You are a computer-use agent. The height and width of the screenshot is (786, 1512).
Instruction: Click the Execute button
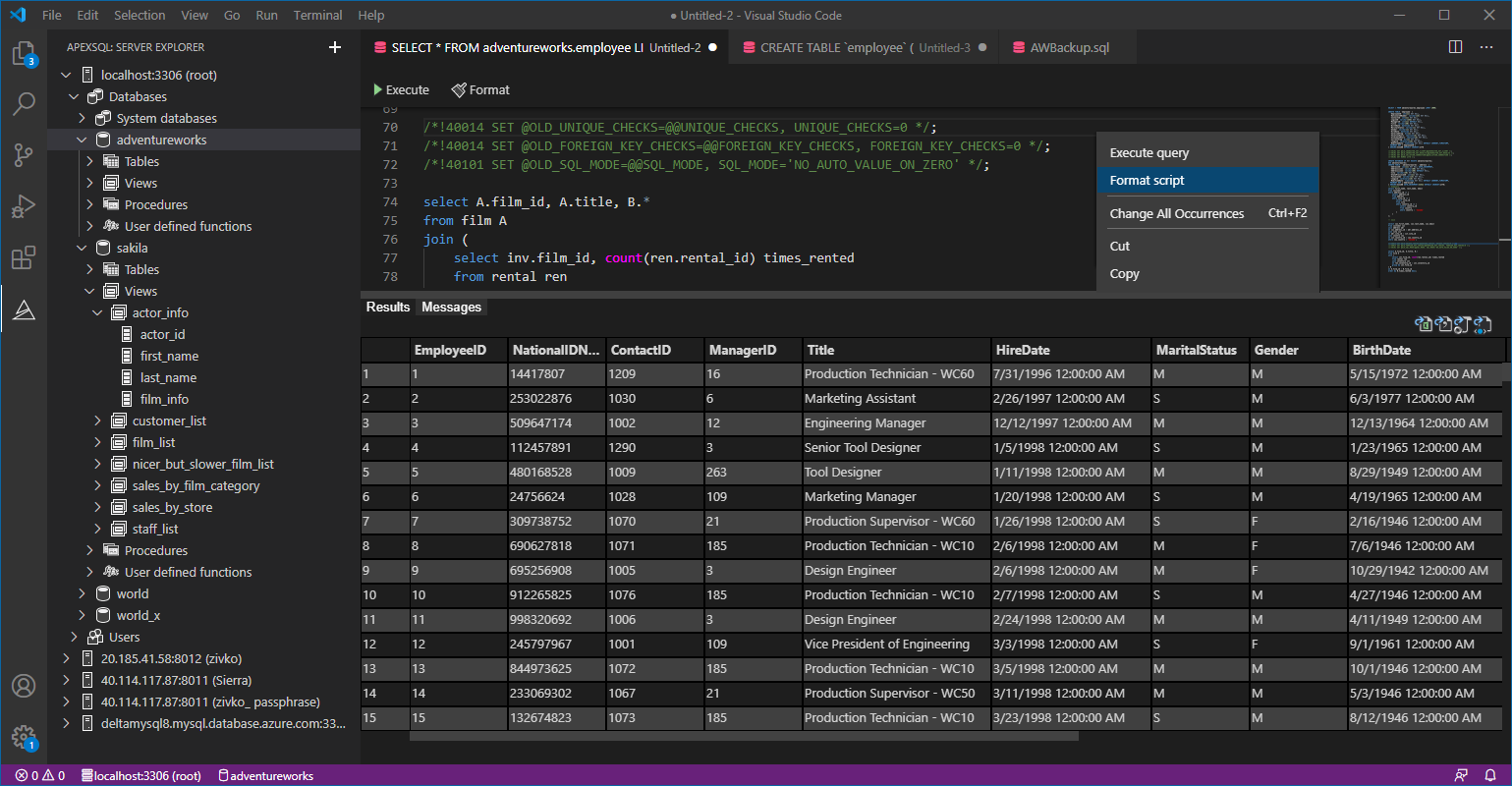[401, 89]
